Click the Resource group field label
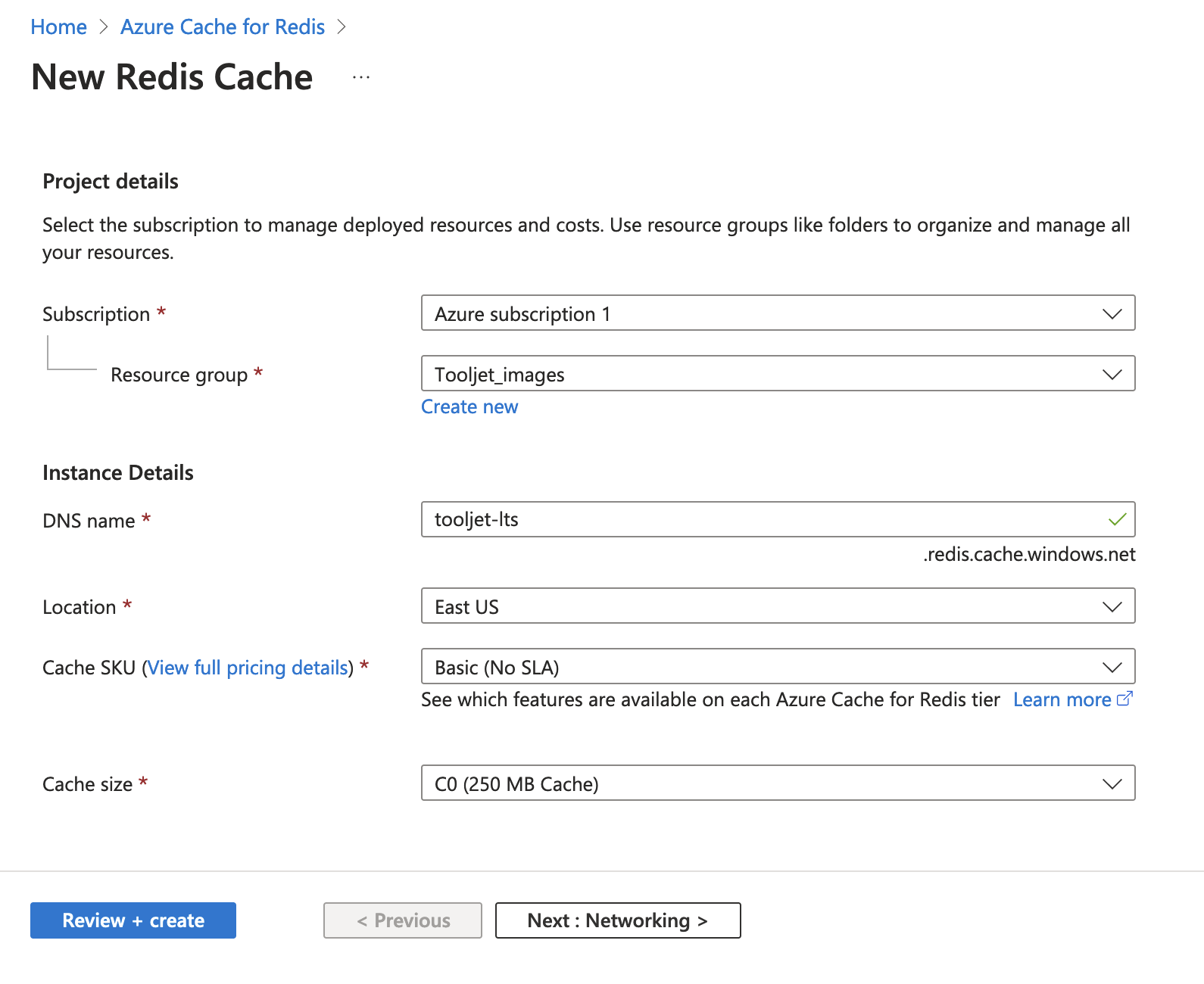The width and height of the screenshot is (1204, 984). (179, 375)
